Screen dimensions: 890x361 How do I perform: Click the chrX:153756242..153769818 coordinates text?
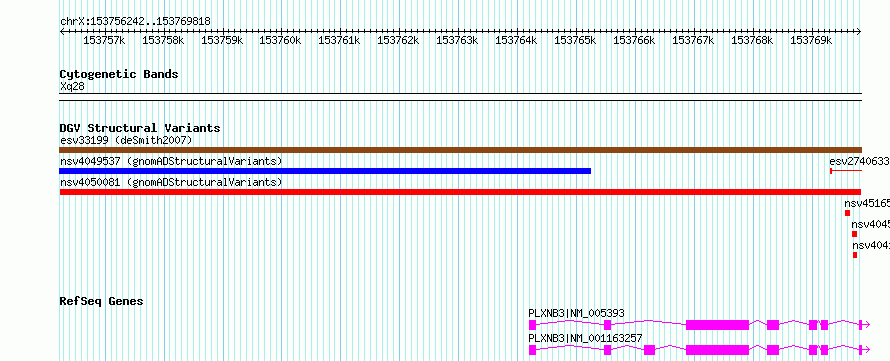[x=135, y=21]
